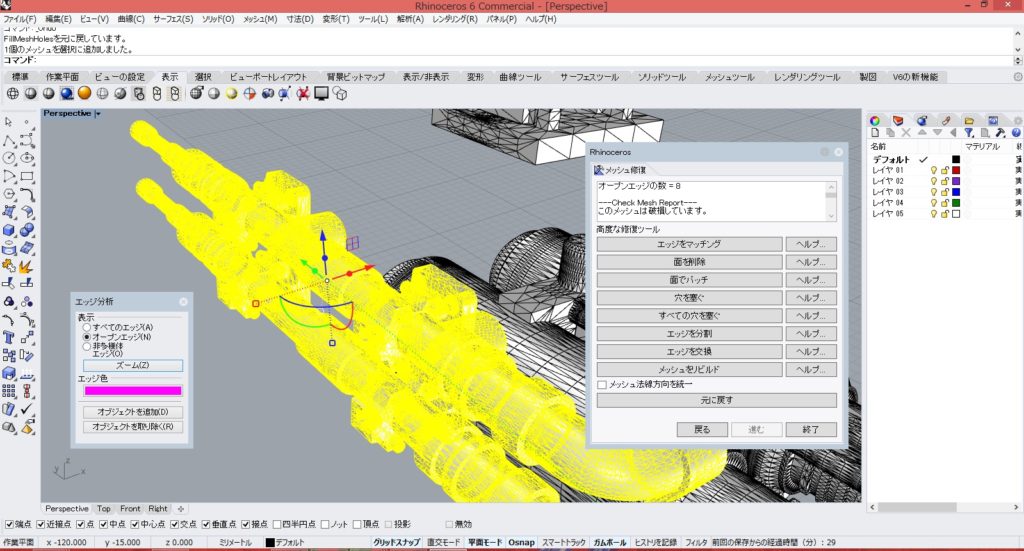Click the red color swatch of レイヤ 01
This screenshot has width=1024, height=551.
tap(956, 170)
